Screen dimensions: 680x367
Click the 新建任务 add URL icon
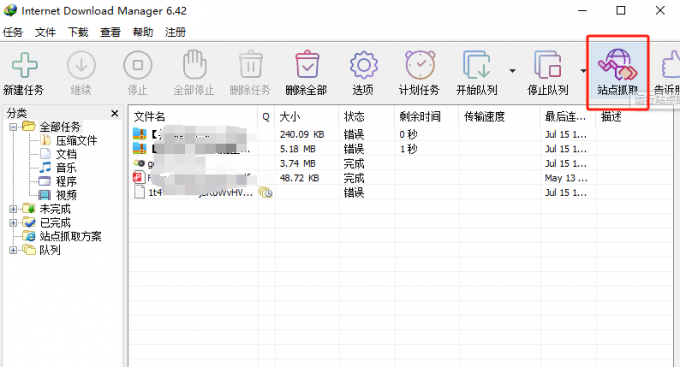pyautogui.click(x=24, y=65)
